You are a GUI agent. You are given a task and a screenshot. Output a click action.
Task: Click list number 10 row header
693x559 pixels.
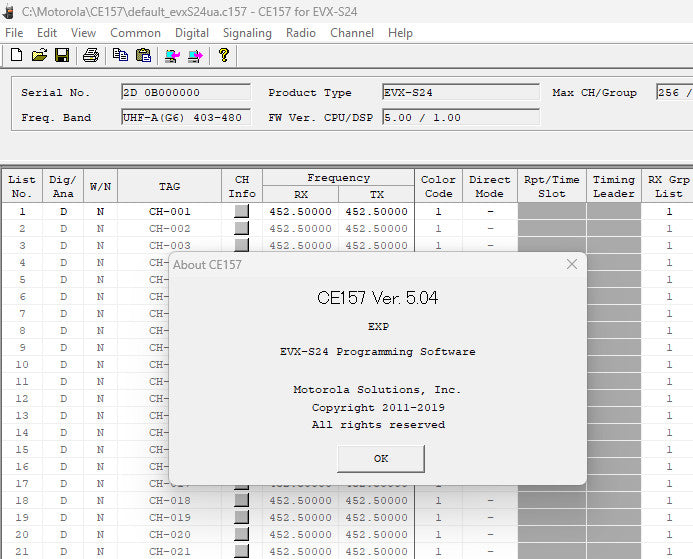(22, 365)
